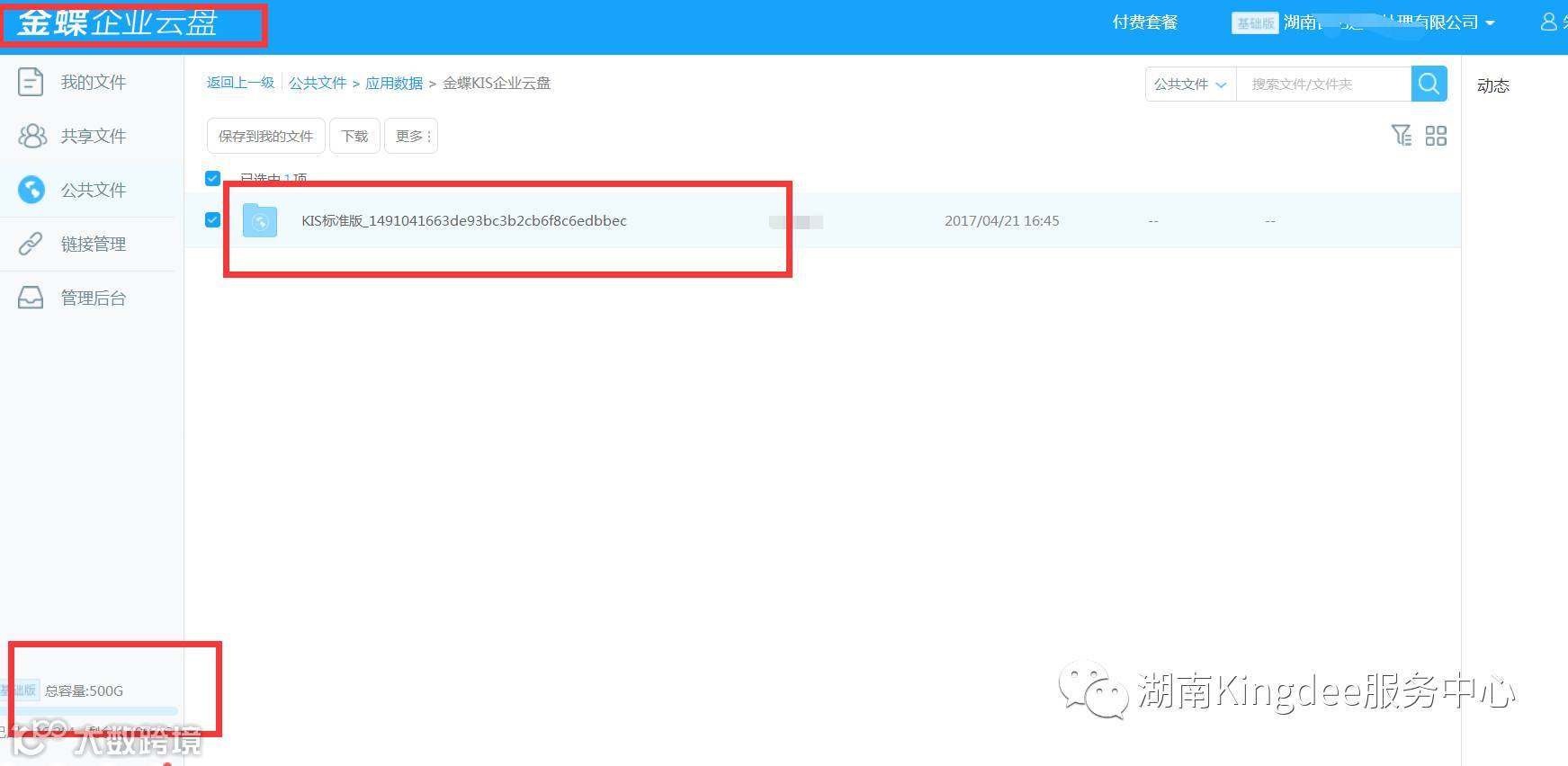Viewport: 1568px width, 766px height.
Task: Navigate to 公共文件 breadcrumb
Action: coord(318,83)
